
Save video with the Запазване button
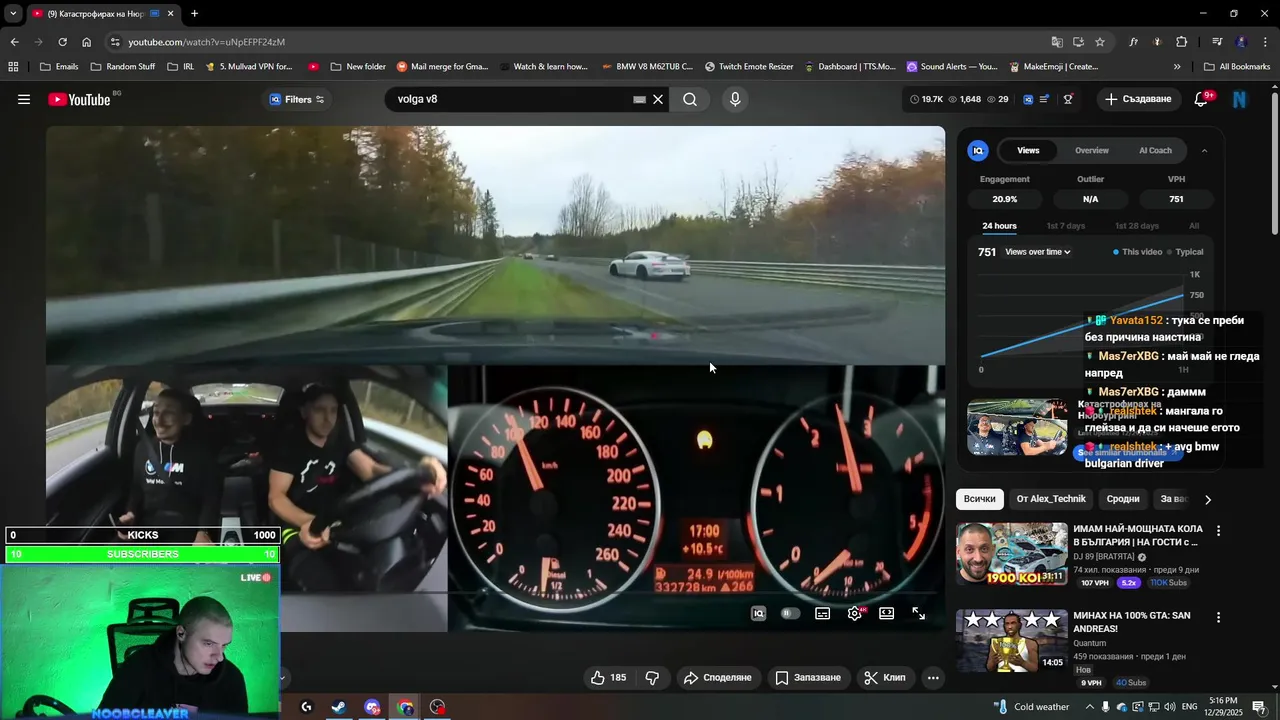(x=808, y=677)
